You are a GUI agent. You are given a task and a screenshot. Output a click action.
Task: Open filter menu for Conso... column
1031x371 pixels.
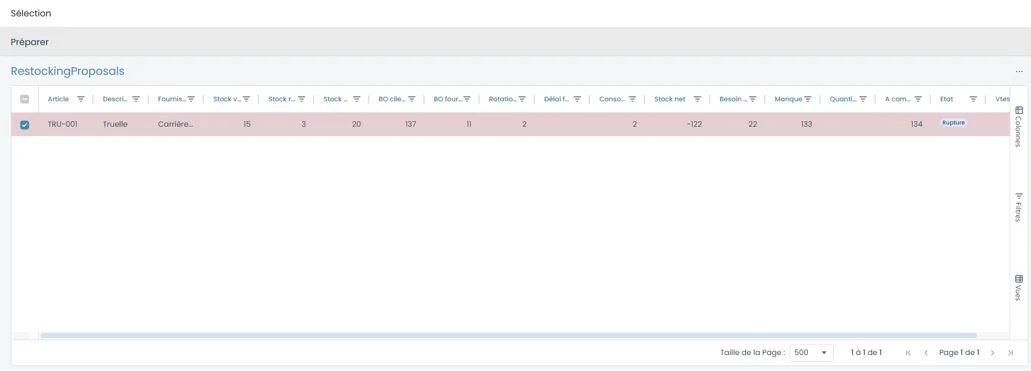tap(633, 99)
